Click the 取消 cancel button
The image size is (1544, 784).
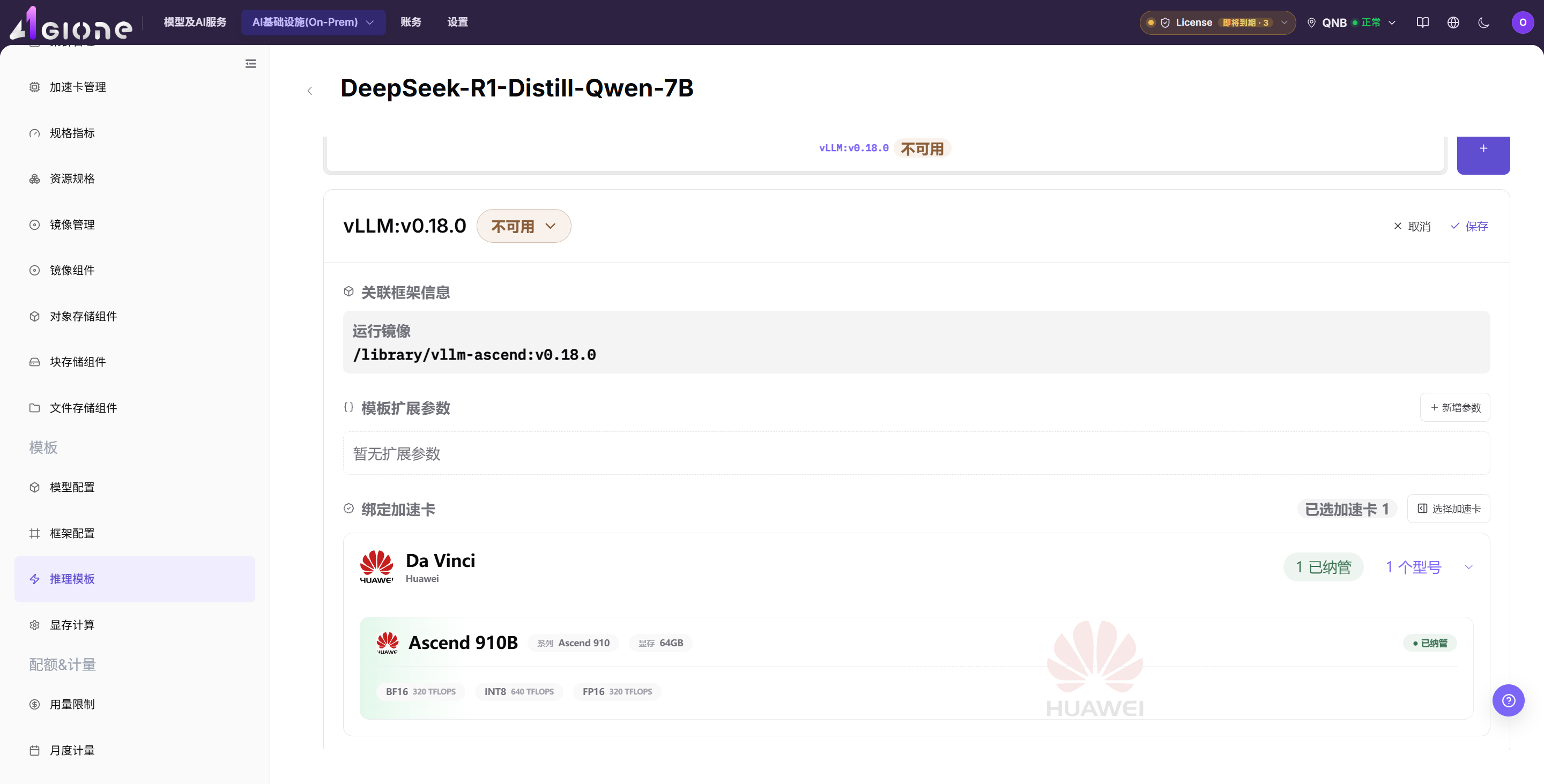tap(1412, 226)
